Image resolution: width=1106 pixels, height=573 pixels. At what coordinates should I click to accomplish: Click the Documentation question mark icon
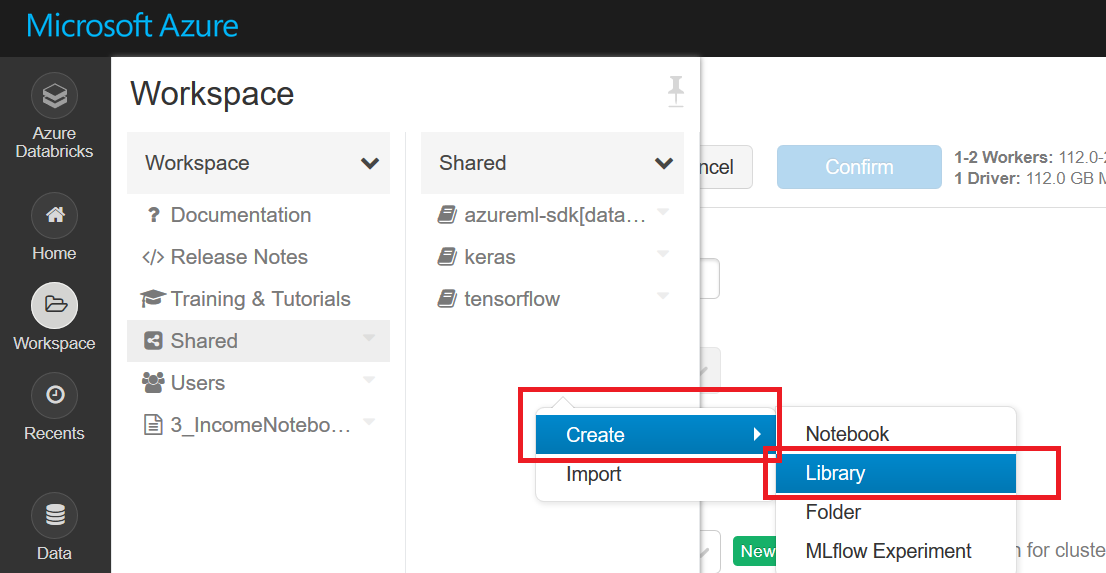[x=153, y=215]
